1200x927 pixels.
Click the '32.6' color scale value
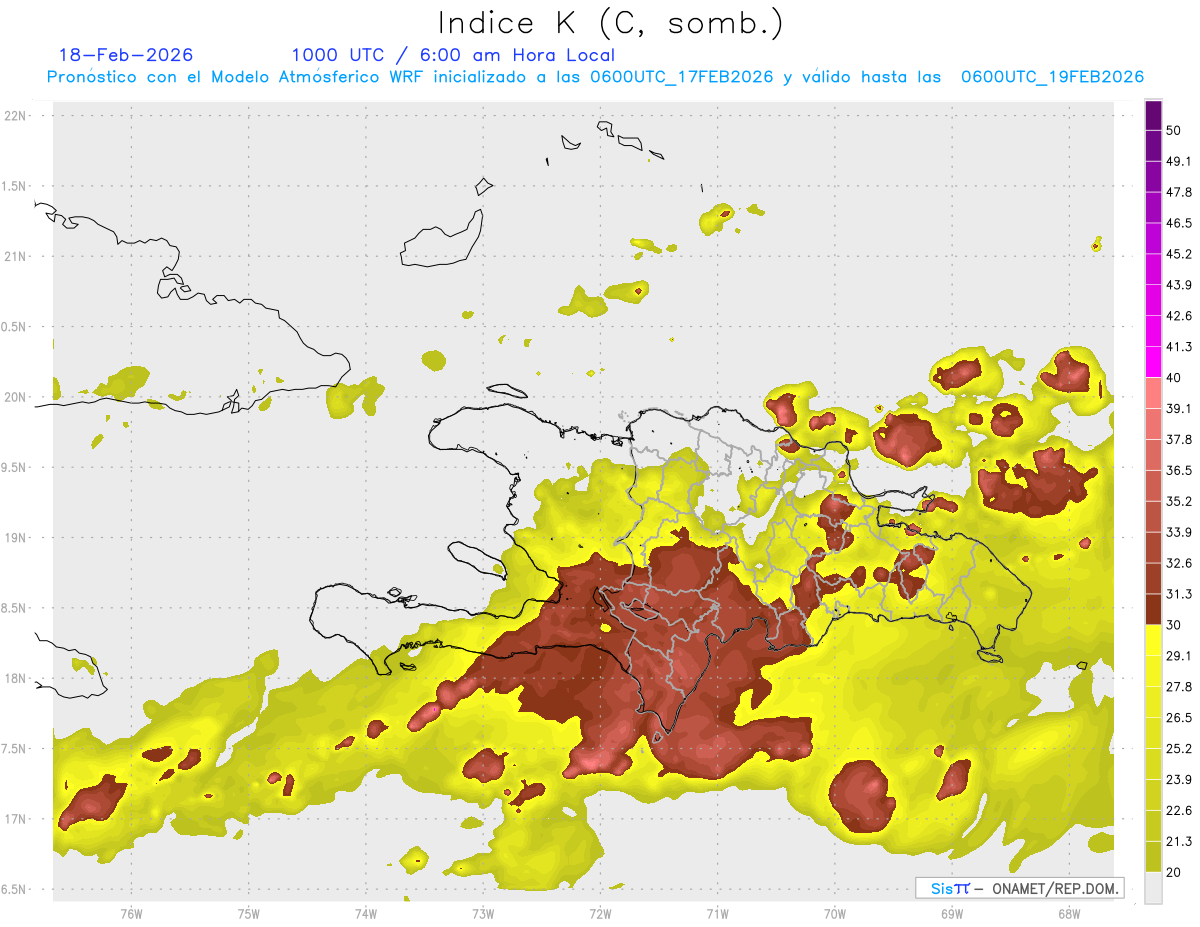coord(1179,563)
